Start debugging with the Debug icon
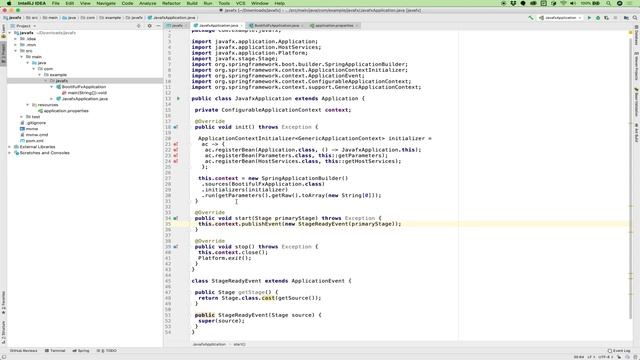Viewport: 640px width, 360px height. pos(598,18)
